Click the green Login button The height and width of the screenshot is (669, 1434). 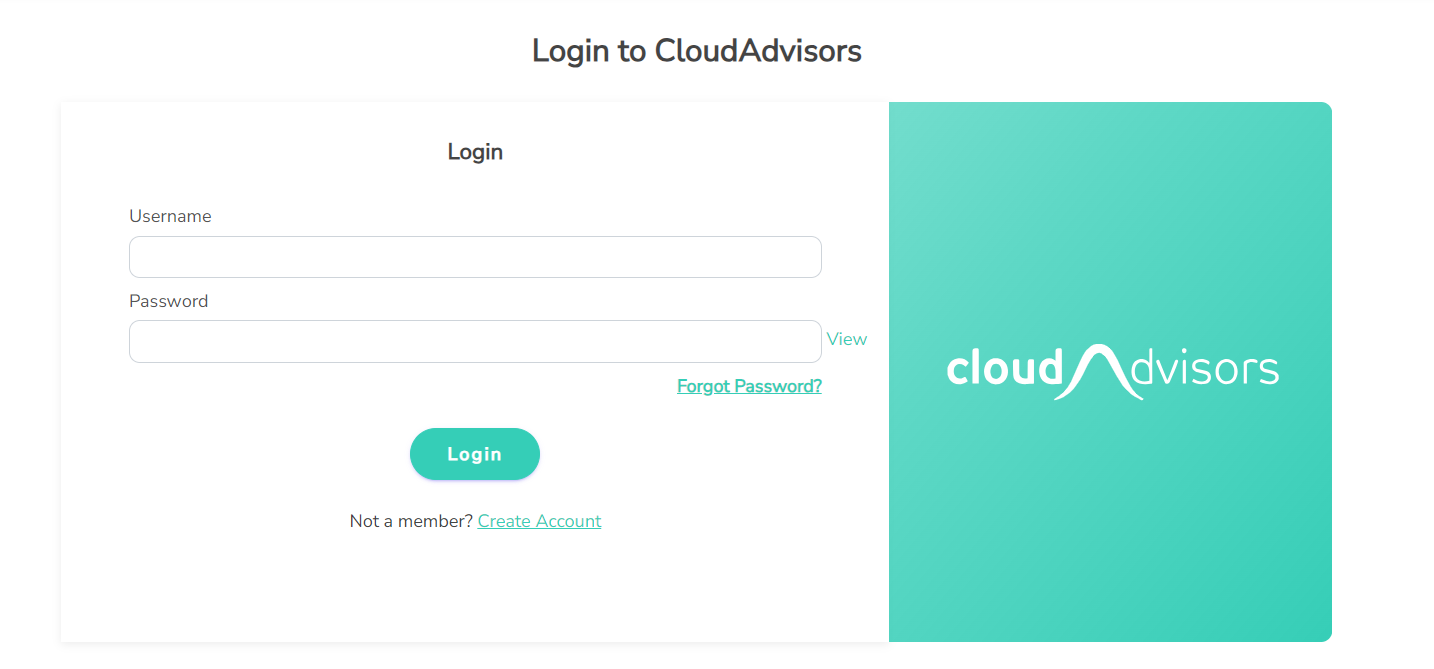click(475, 454)
